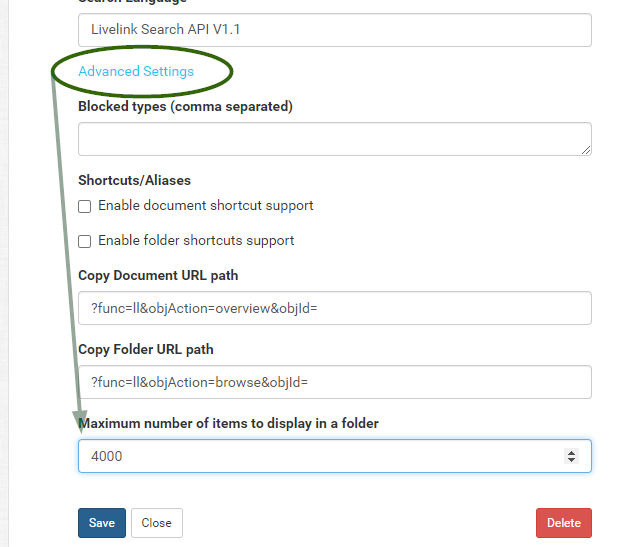623x547 pixels.
Task: Tick the folder shortcuts support checkbox
Action: pos(85,241)
